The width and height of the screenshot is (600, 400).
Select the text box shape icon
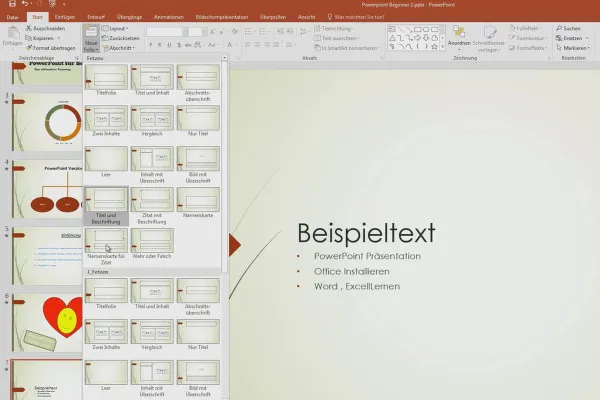[x=392, y=29]
